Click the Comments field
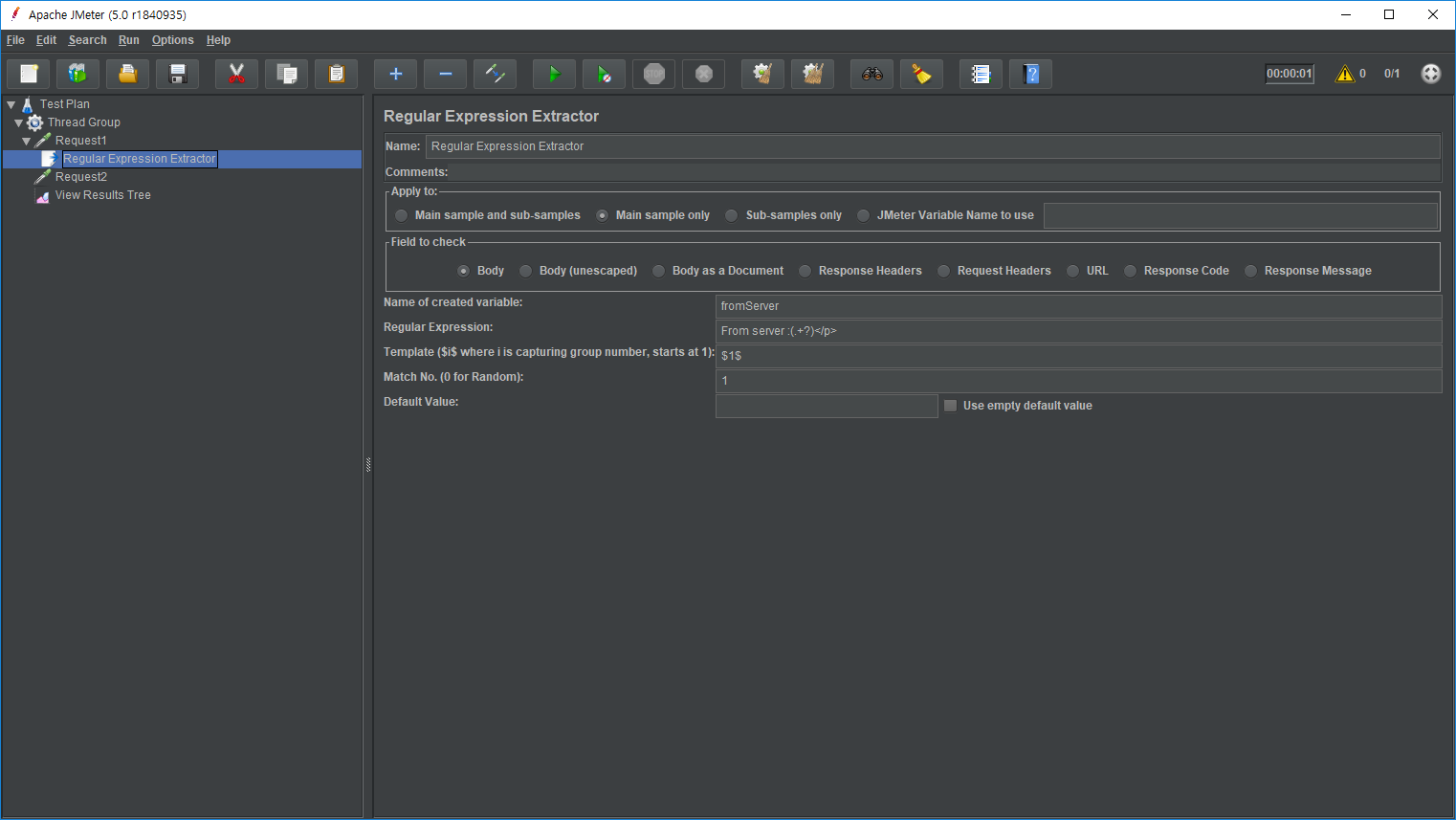The height and width of the screenshot is (820, 1456). coord(944,172)
